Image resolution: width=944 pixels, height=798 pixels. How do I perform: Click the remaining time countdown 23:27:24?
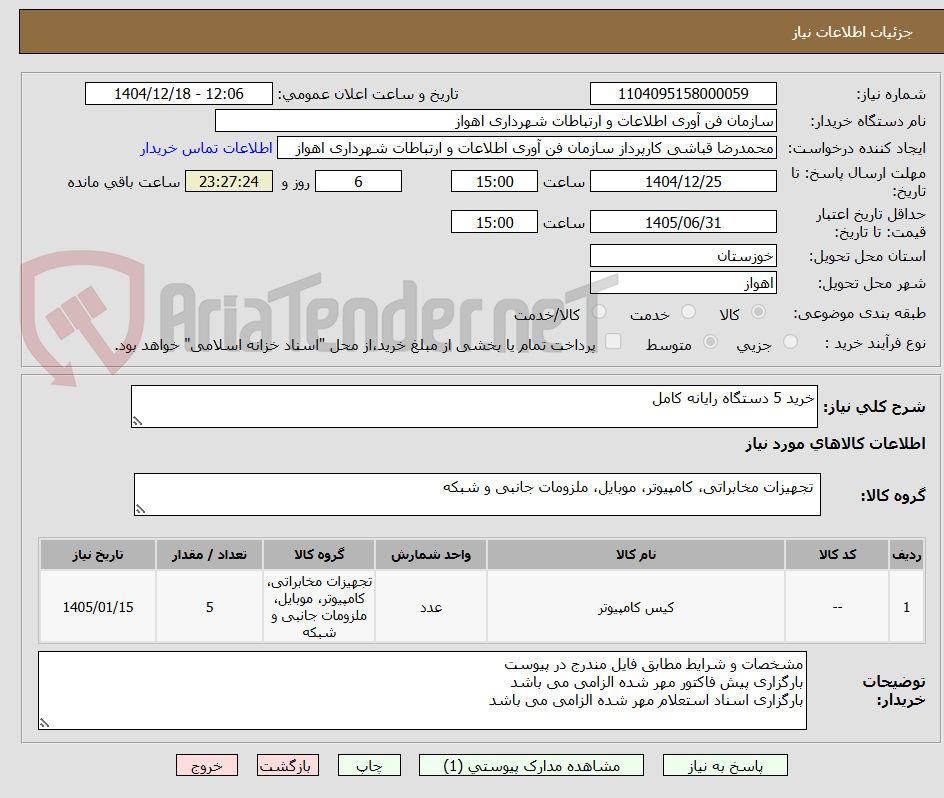229,181
